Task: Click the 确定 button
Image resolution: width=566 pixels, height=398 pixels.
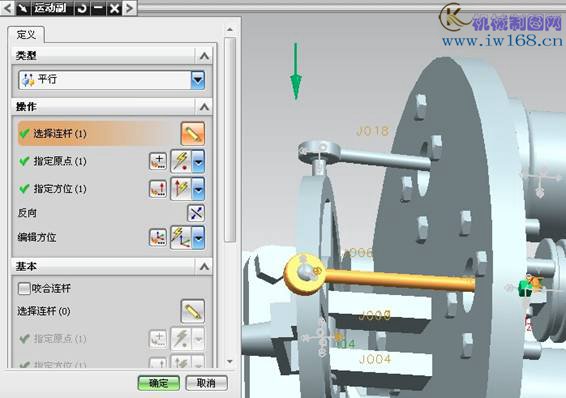Action: pos(159,383)
